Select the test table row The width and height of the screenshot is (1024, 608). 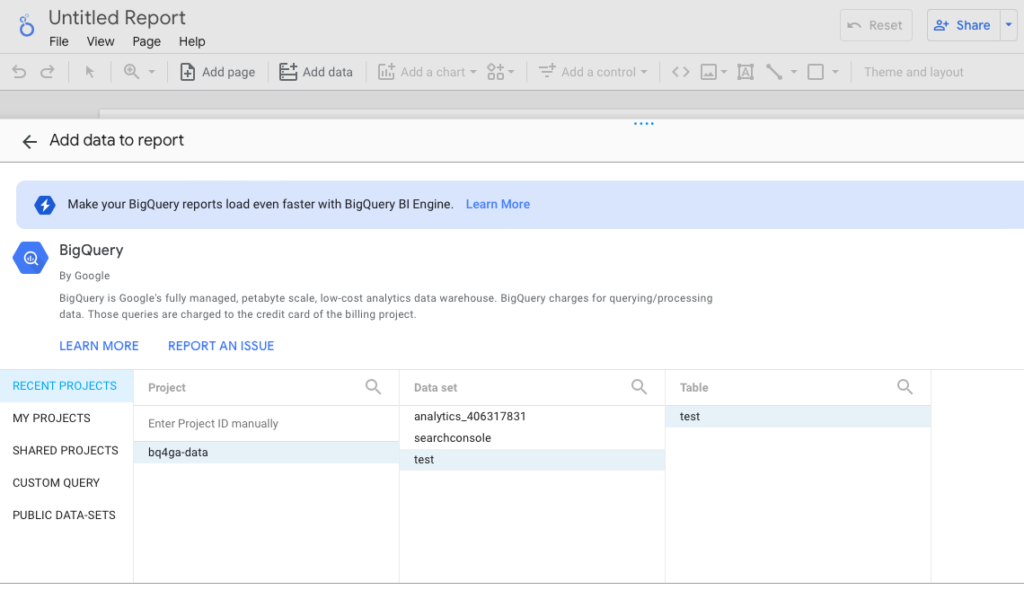(x=798, y=417)
